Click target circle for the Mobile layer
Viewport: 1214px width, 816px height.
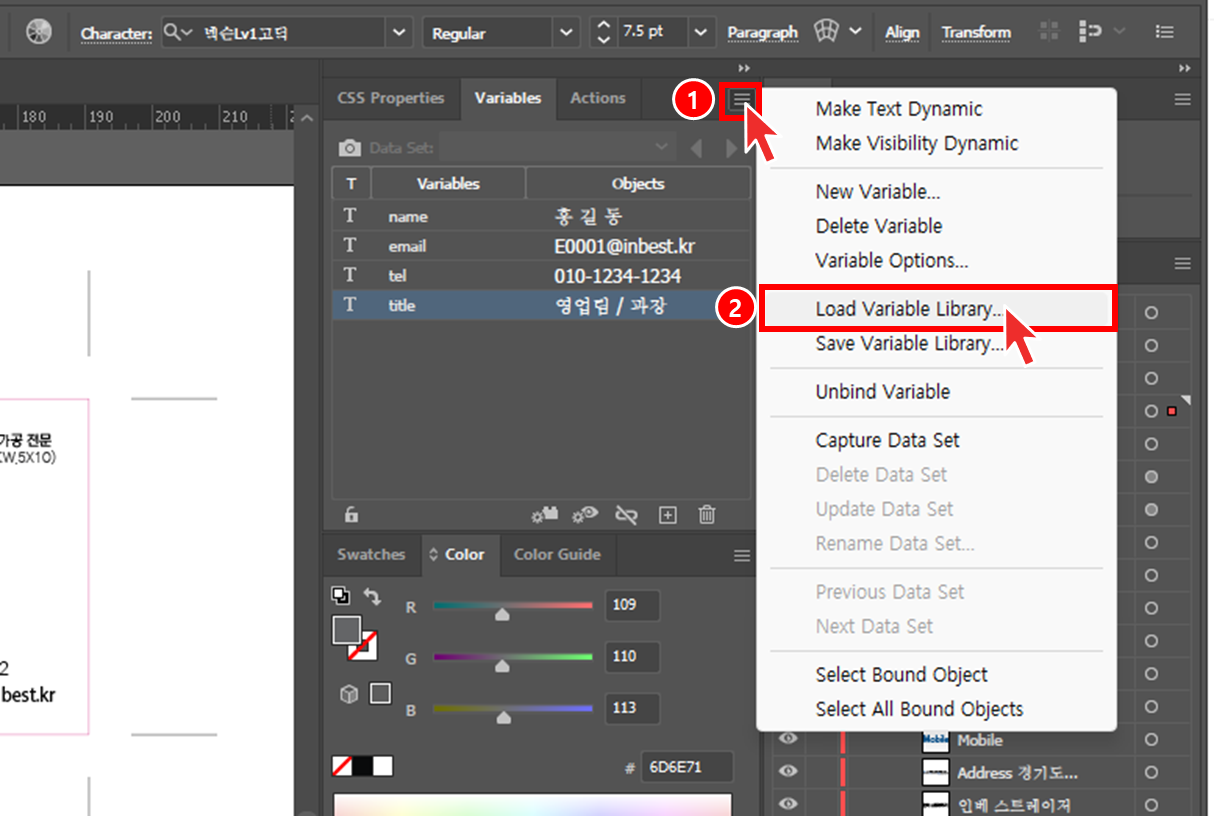[1151, 740]
